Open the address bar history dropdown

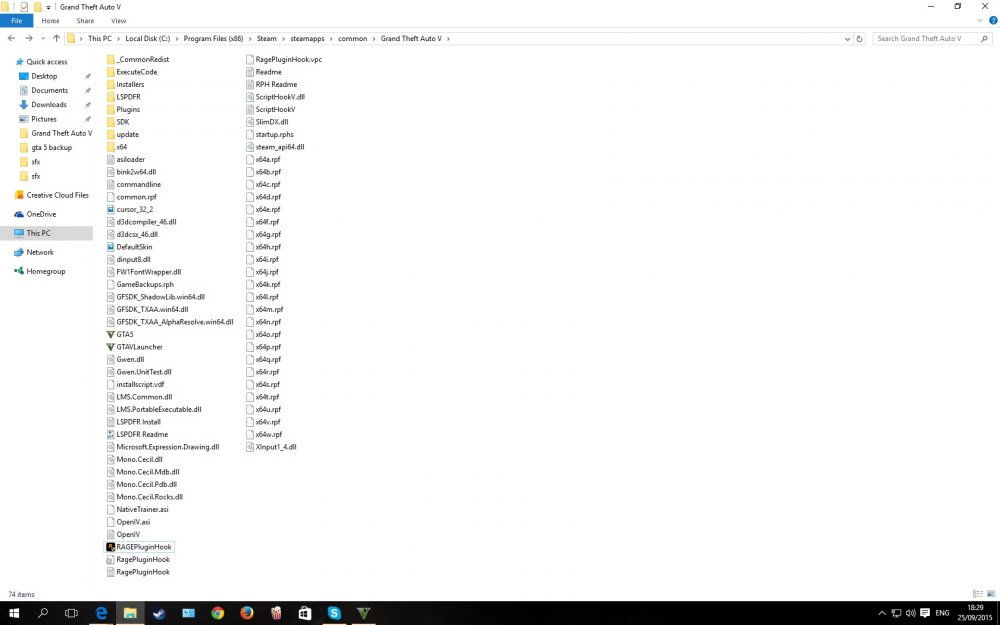coord(847,39)
